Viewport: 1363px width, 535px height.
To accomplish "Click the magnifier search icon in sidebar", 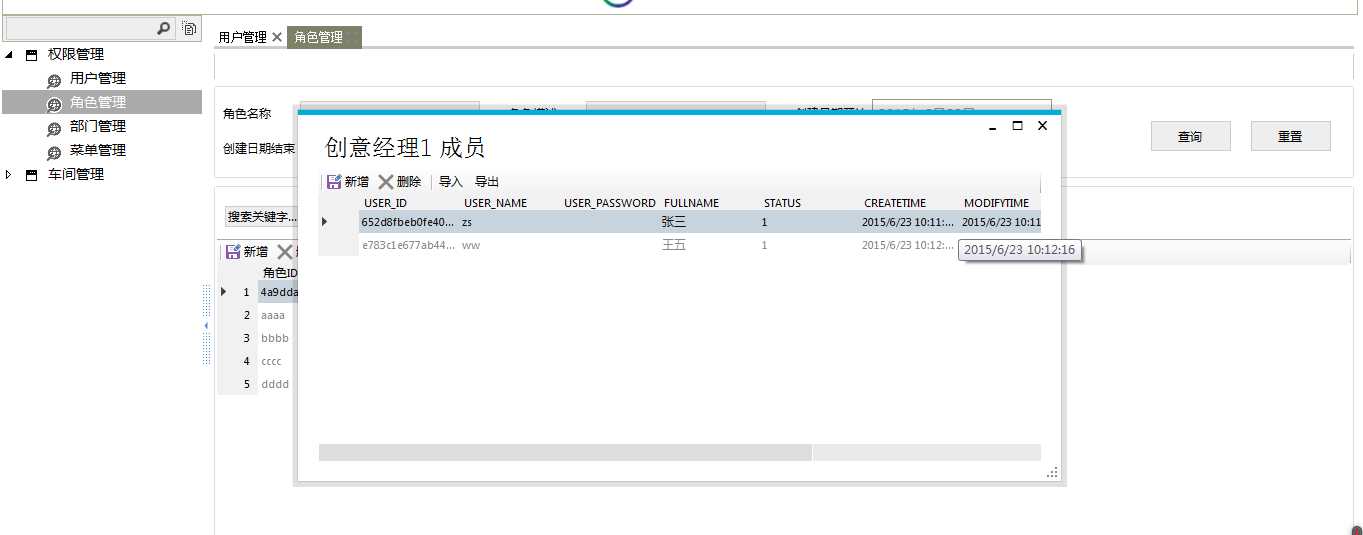I will 164,30.
